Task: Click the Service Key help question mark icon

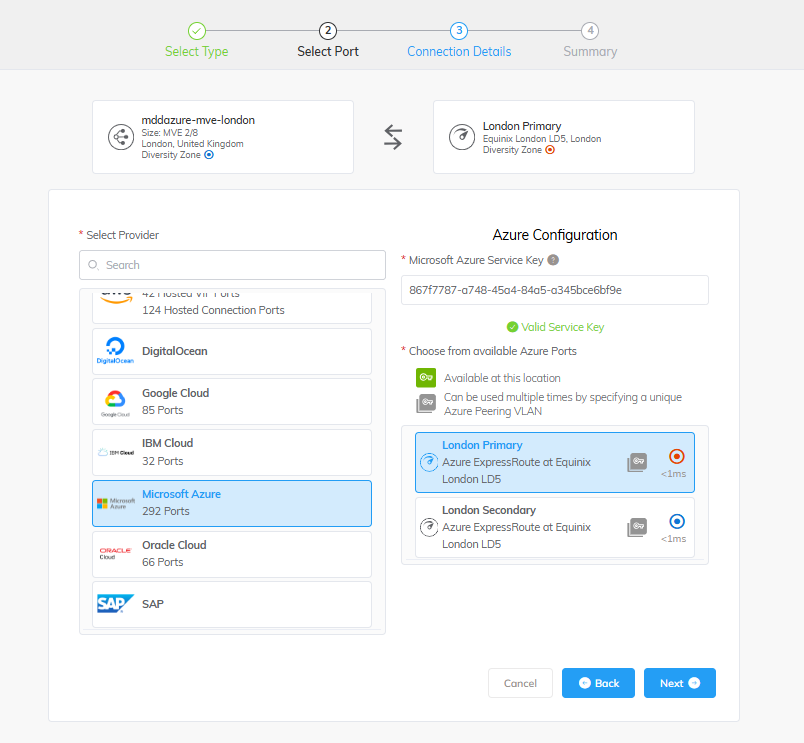Action: 553,260
